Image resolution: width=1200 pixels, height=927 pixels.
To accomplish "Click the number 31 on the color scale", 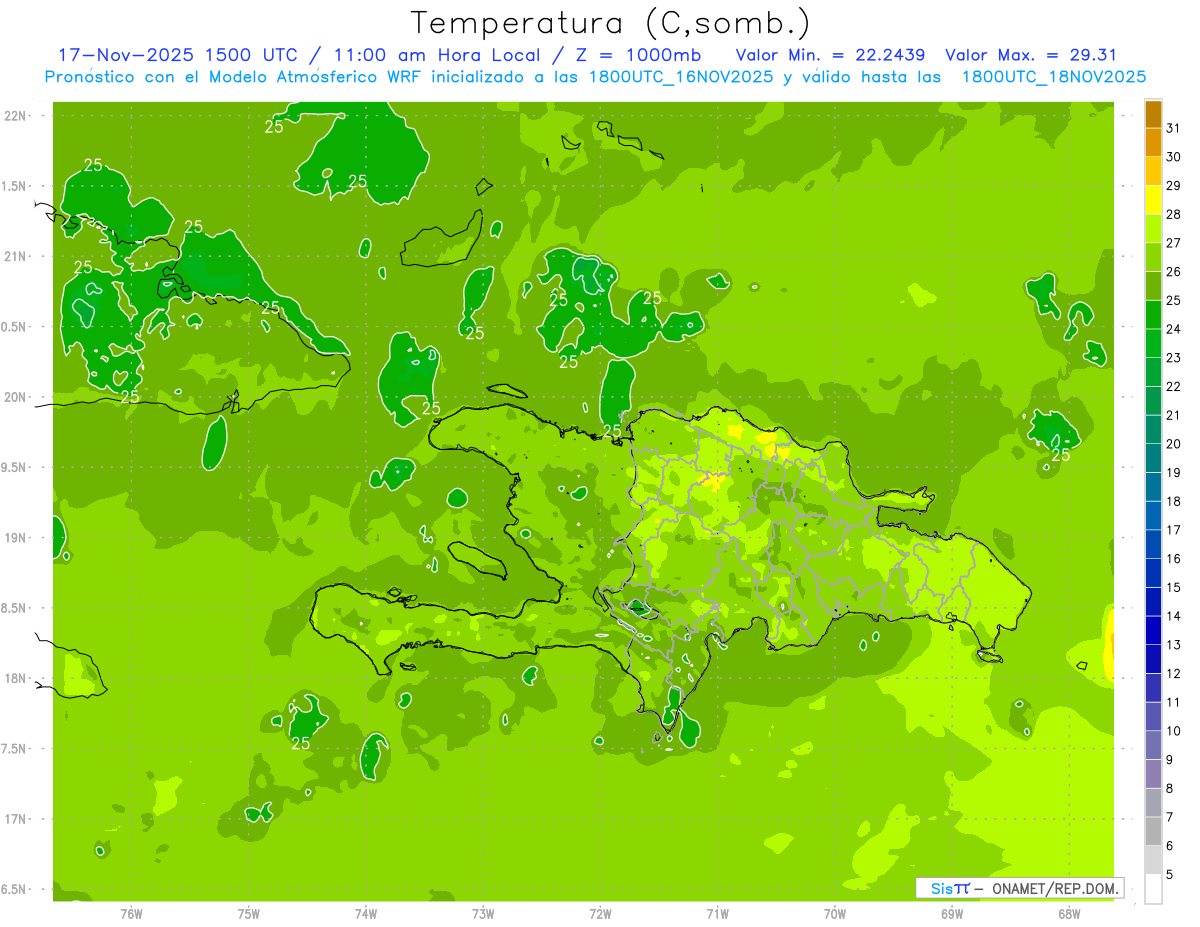I will click(1174, 128).
